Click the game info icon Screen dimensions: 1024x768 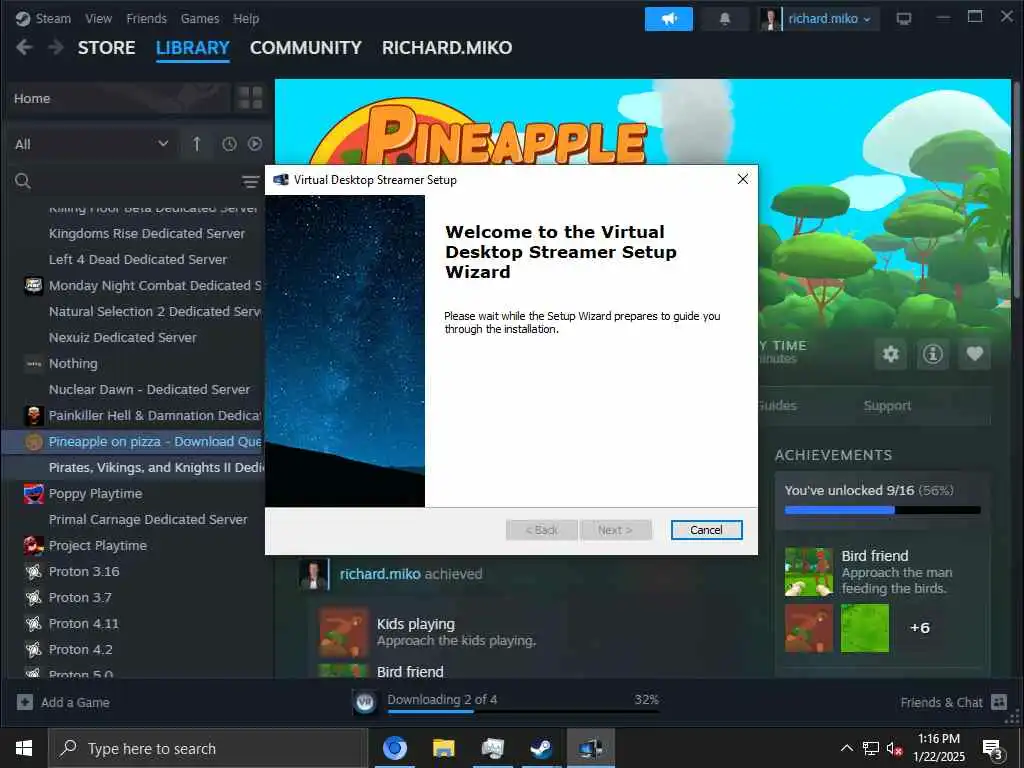point(932,354)
